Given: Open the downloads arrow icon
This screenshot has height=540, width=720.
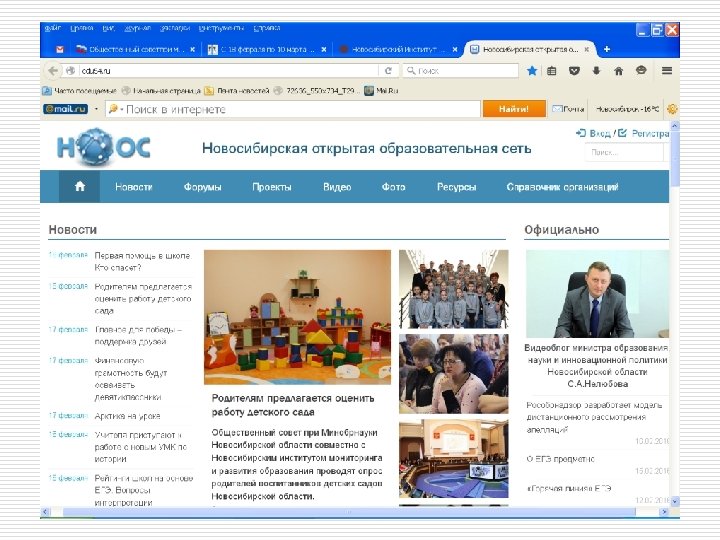Looking at the screenshot, I should [596, 71].
